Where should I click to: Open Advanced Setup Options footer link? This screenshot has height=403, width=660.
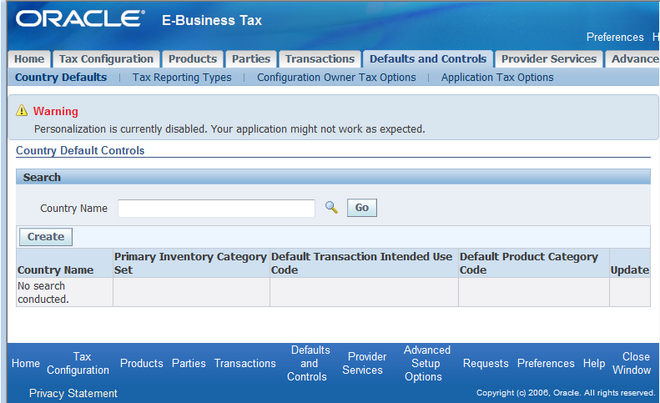click(x=425, y=363)
